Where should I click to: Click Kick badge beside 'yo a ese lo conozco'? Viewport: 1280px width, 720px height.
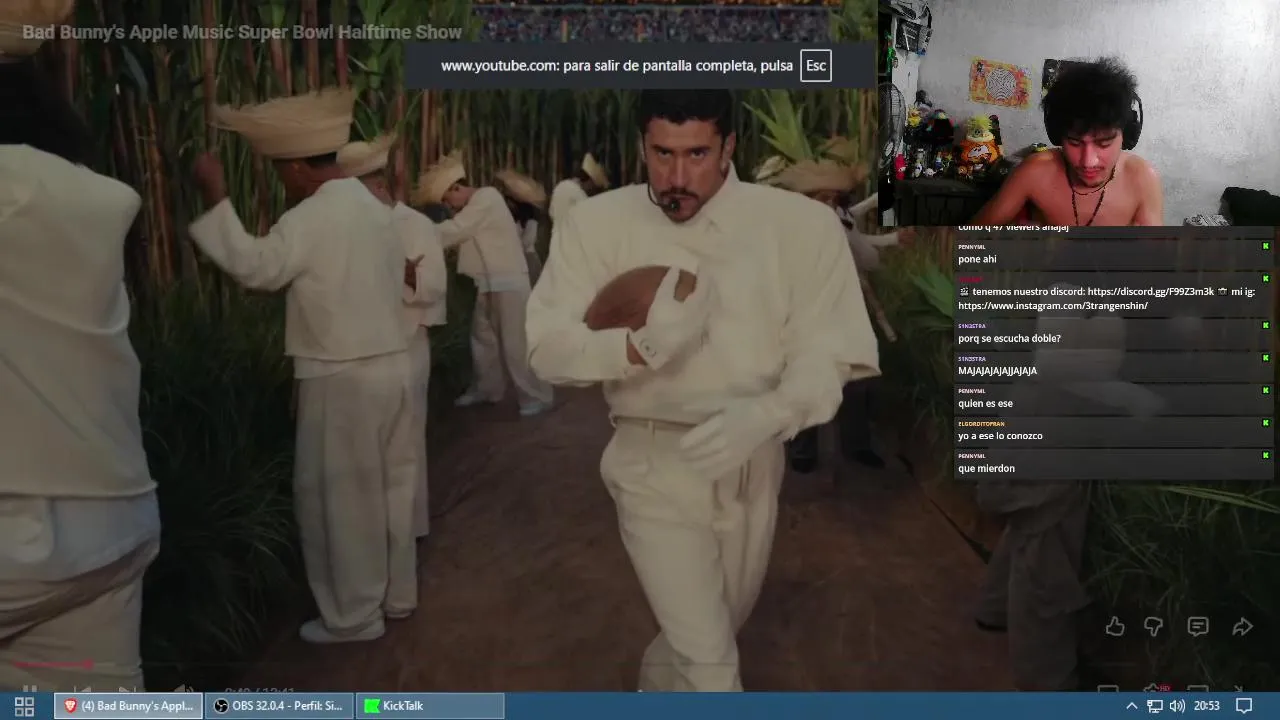[x=1265, y=423]
